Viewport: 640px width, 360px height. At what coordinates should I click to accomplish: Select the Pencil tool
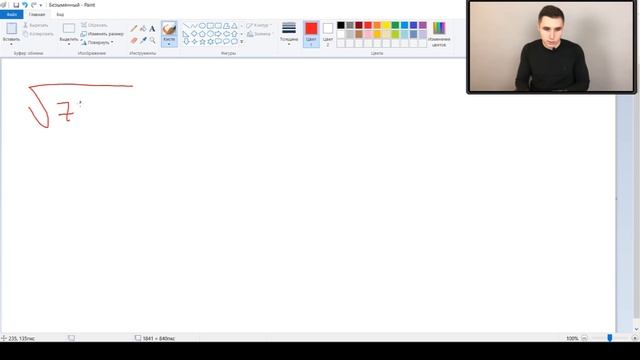click(x=134, y=29)
